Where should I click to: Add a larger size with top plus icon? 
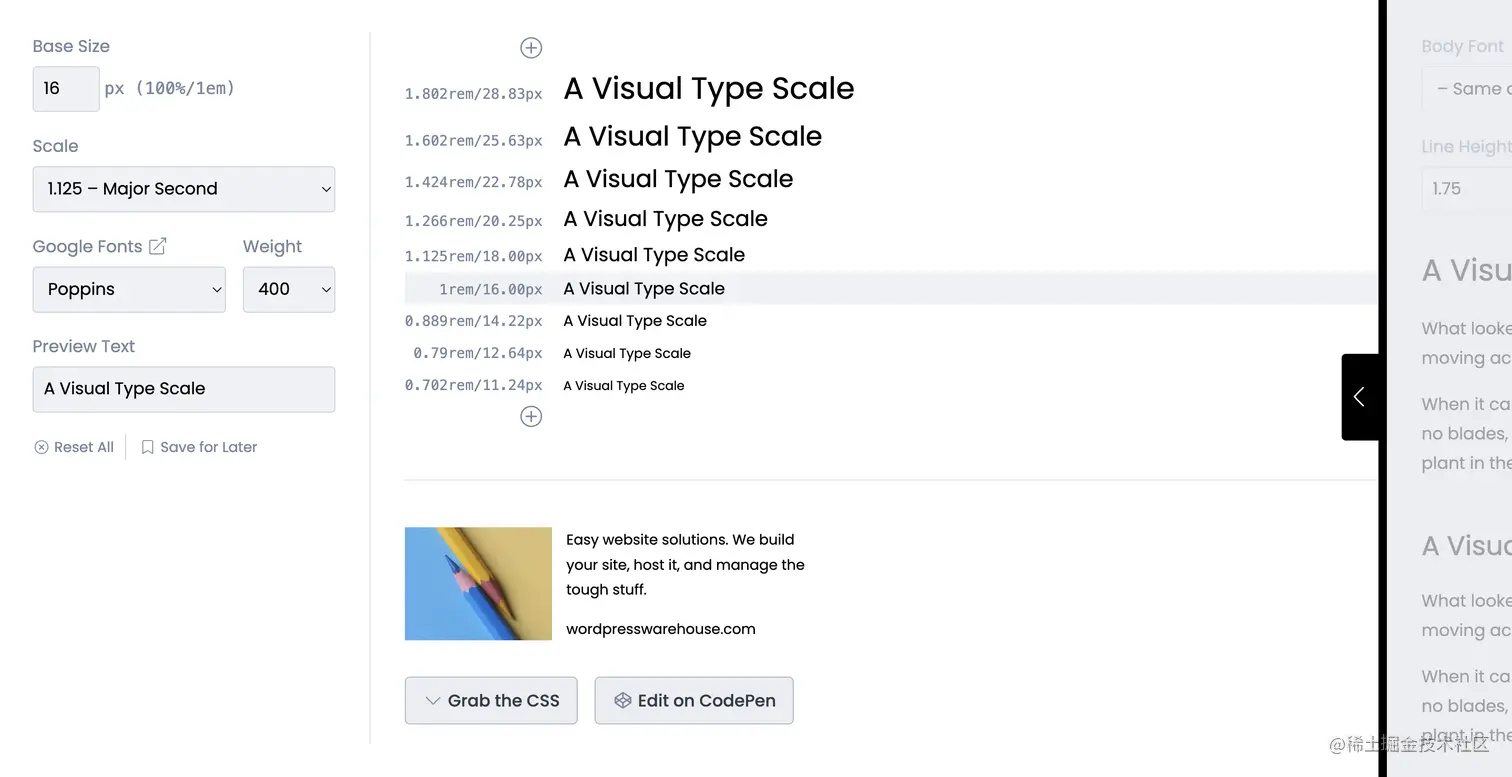pyautogui.click(x=531, y=47)
